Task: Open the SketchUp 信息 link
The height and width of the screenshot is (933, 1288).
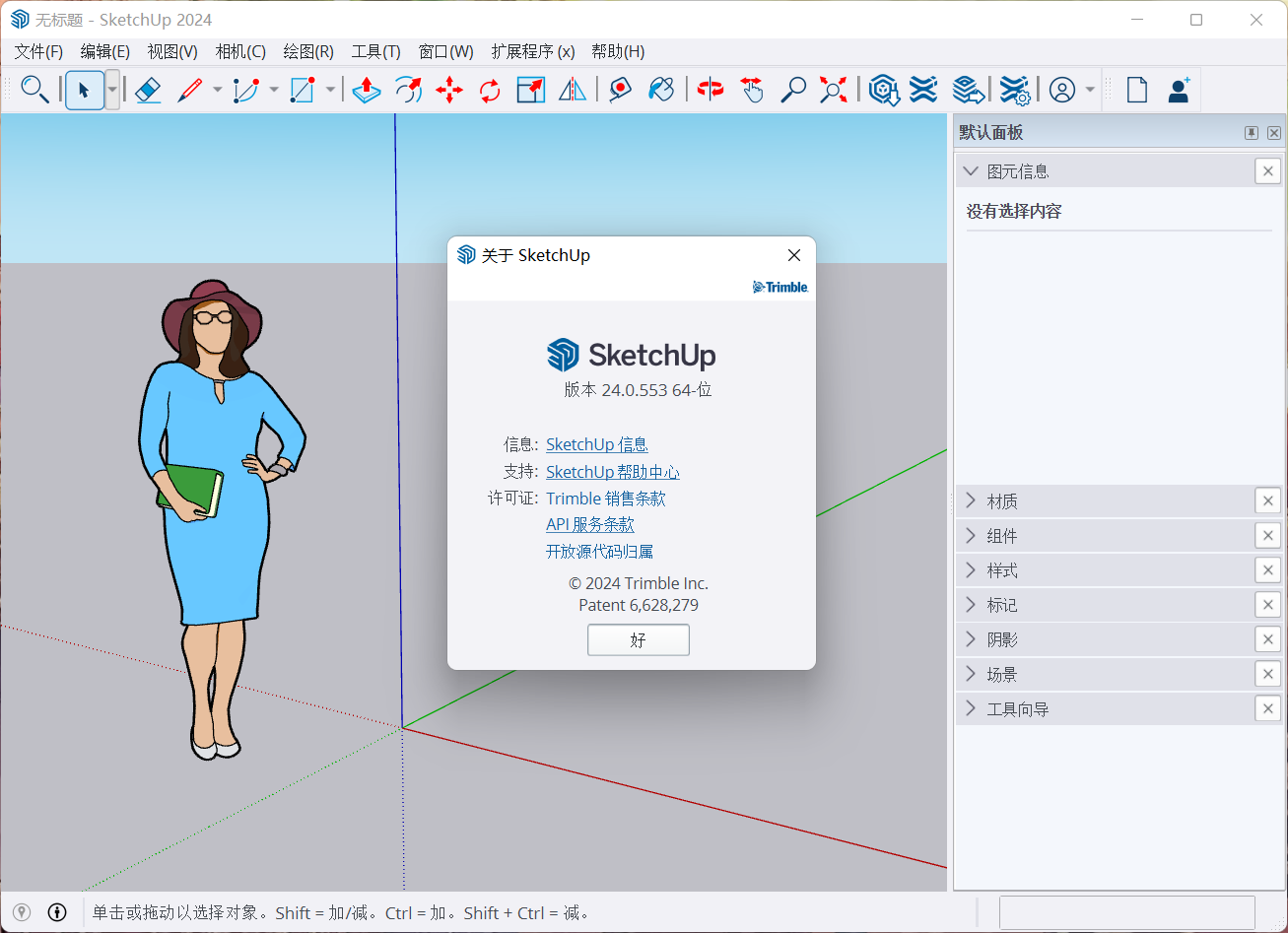Action: [x=597, y=445]
